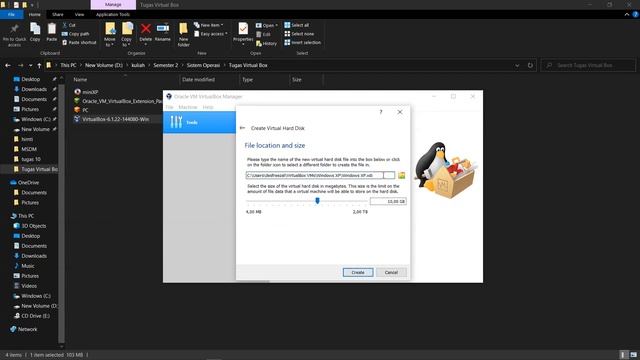Open Explorer File tab
Image resolution: width=640 pixels, height=360 pixels.
tap(11, 14)
